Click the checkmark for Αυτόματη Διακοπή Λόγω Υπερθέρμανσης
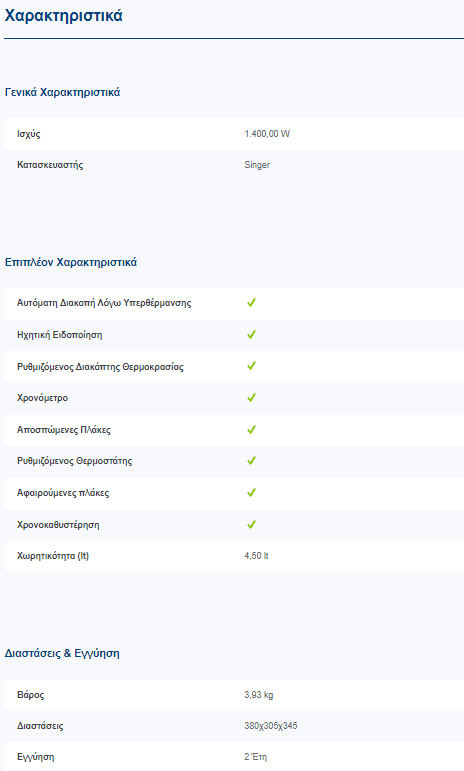464x771 pixels. point(251,303)
